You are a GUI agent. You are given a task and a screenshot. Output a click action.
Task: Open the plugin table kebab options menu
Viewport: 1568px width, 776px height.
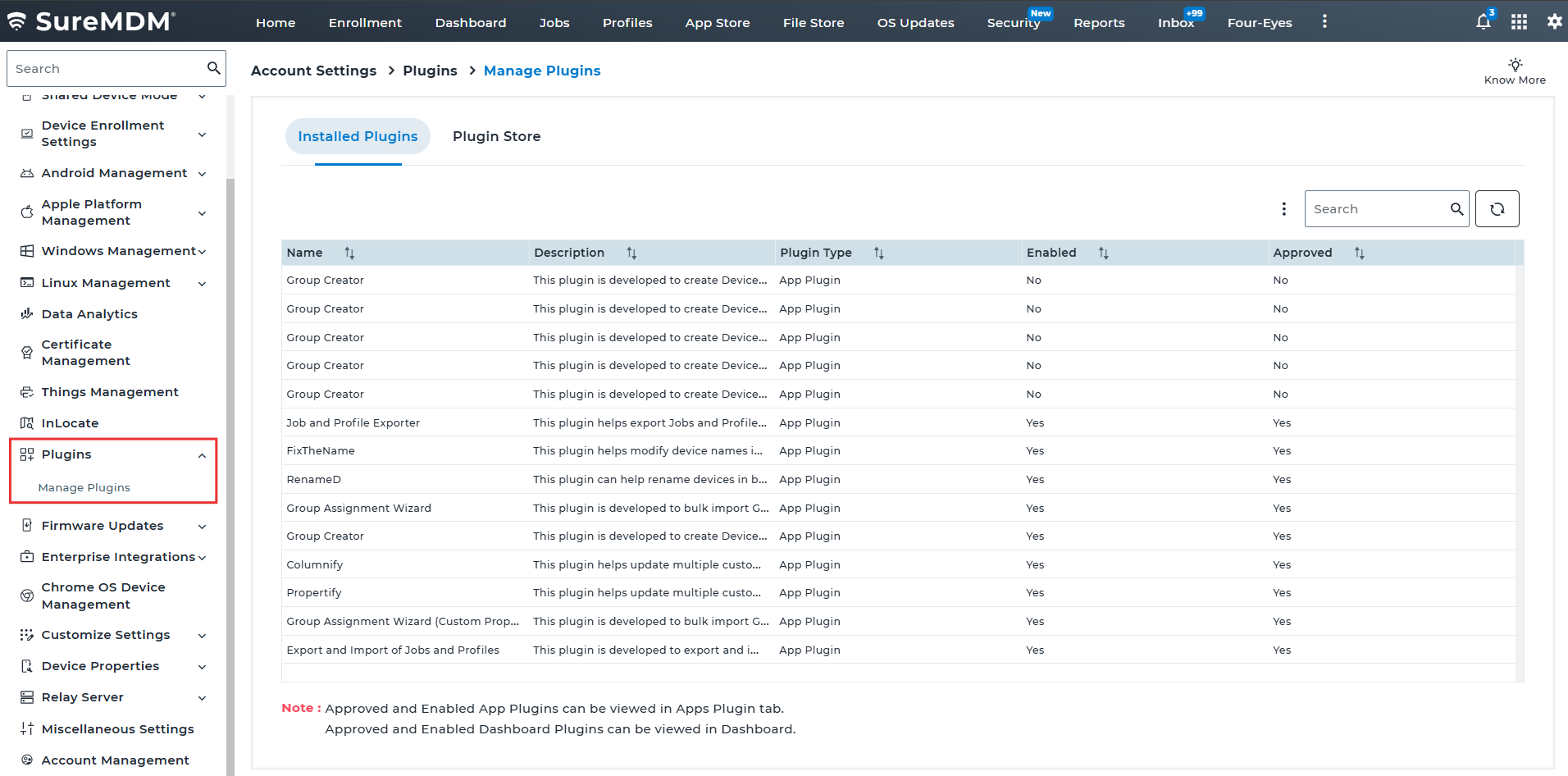coord(1283,209)
